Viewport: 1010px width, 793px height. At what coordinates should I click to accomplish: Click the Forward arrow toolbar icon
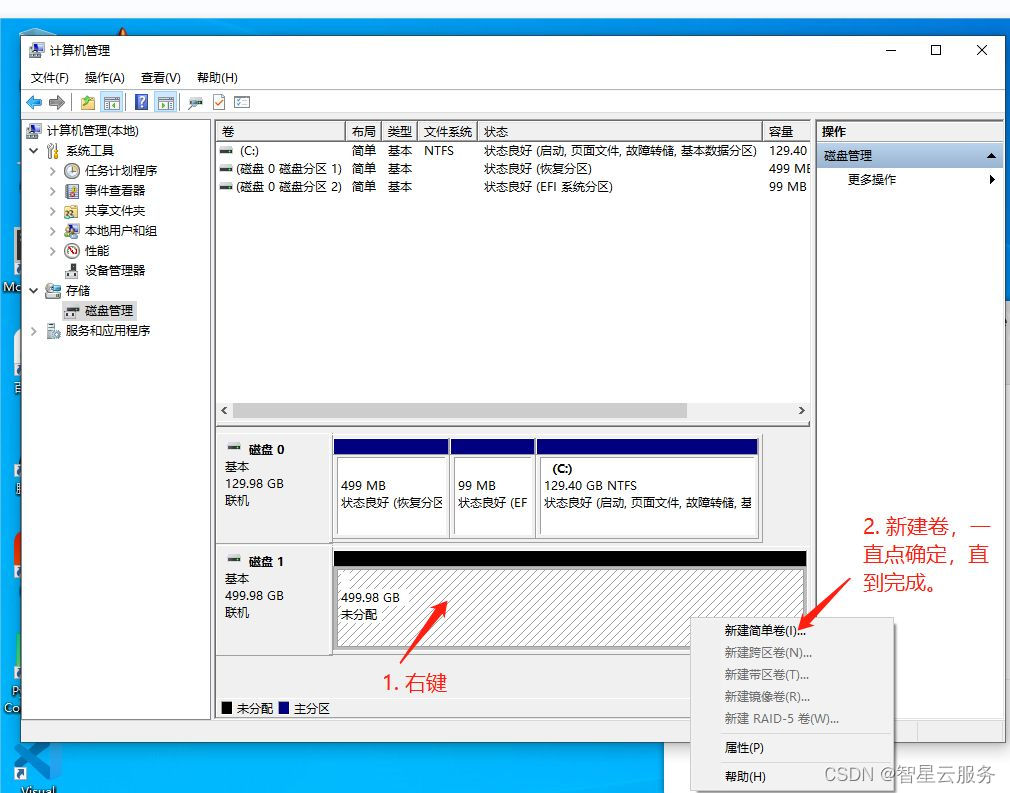tap(57, 102)
